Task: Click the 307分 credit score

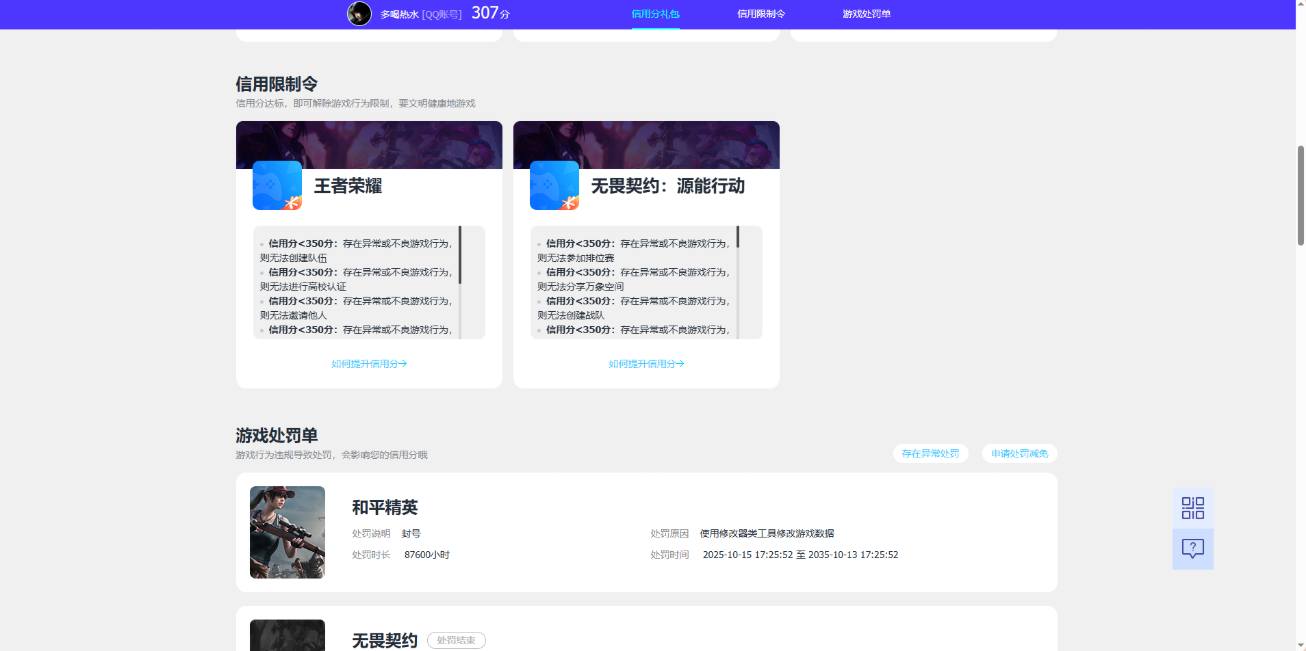Action: 490,13
